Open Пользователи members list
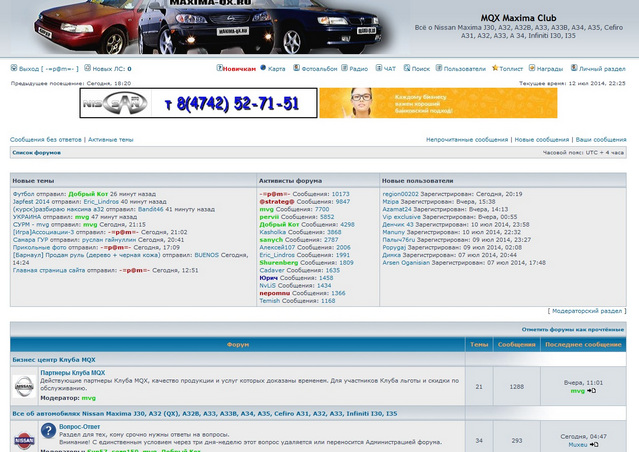The width and height of the screenshot is (639, 452). (464, 69)
